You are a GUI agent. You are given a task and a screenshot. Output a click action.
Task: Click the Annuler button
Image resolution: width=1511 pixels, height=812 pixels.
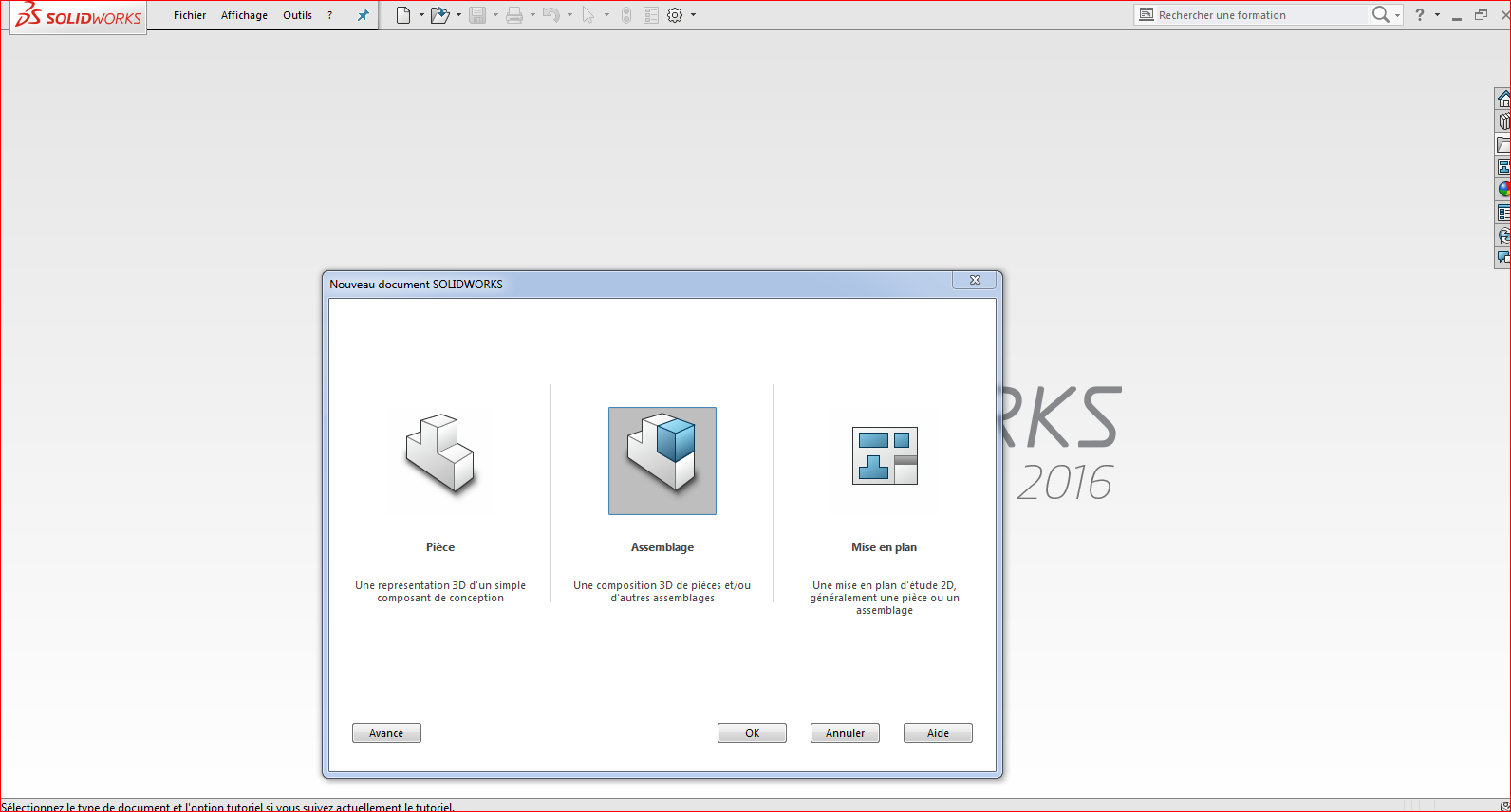[x=845, y=733]
